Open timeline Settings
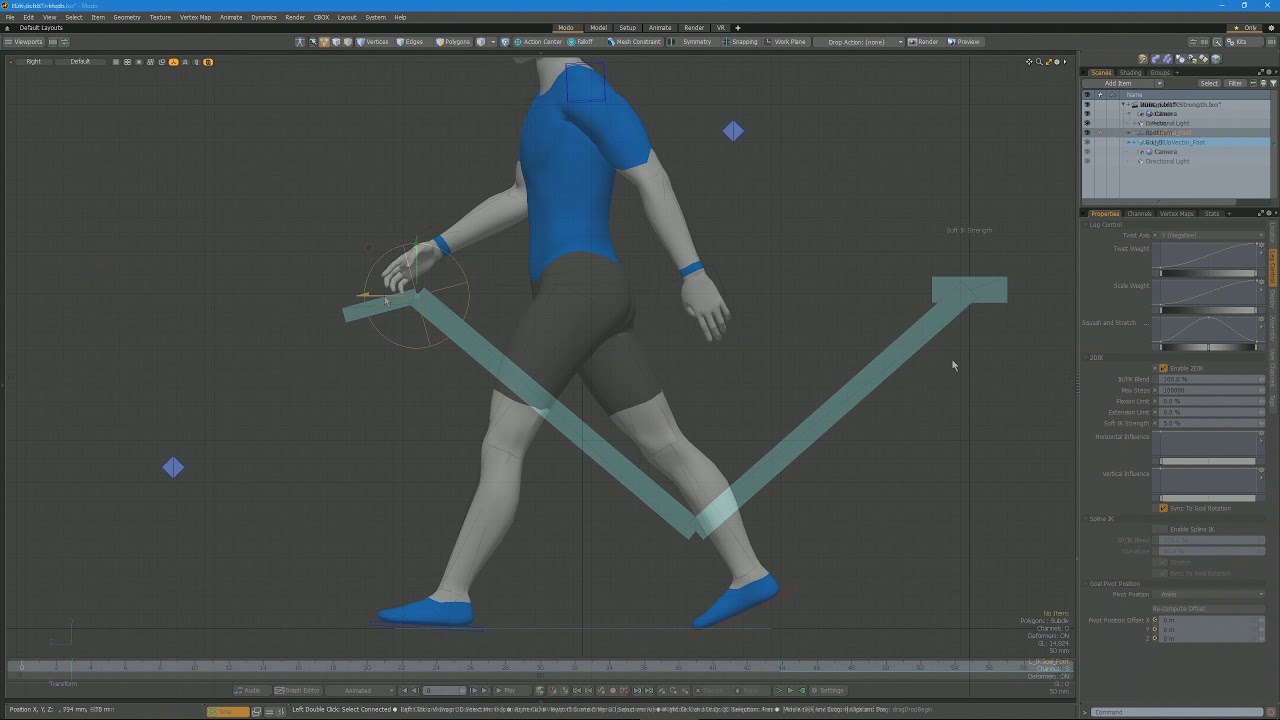 pos(828,690)
